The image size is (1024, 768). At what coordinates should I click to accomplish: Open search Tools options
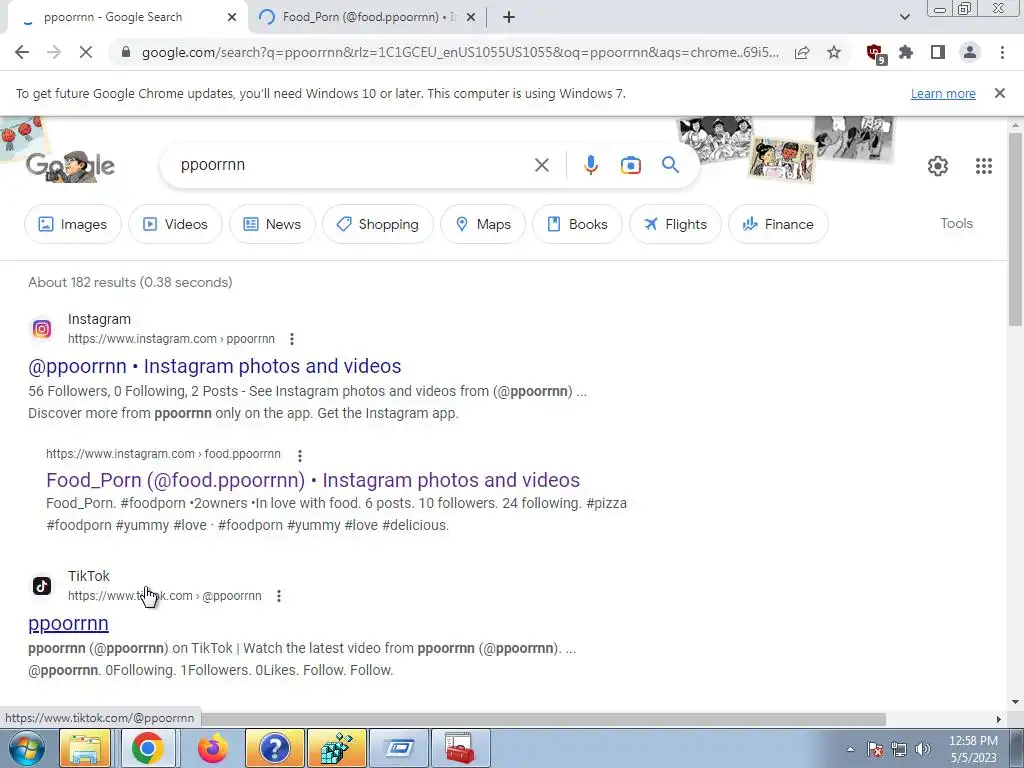956,223
